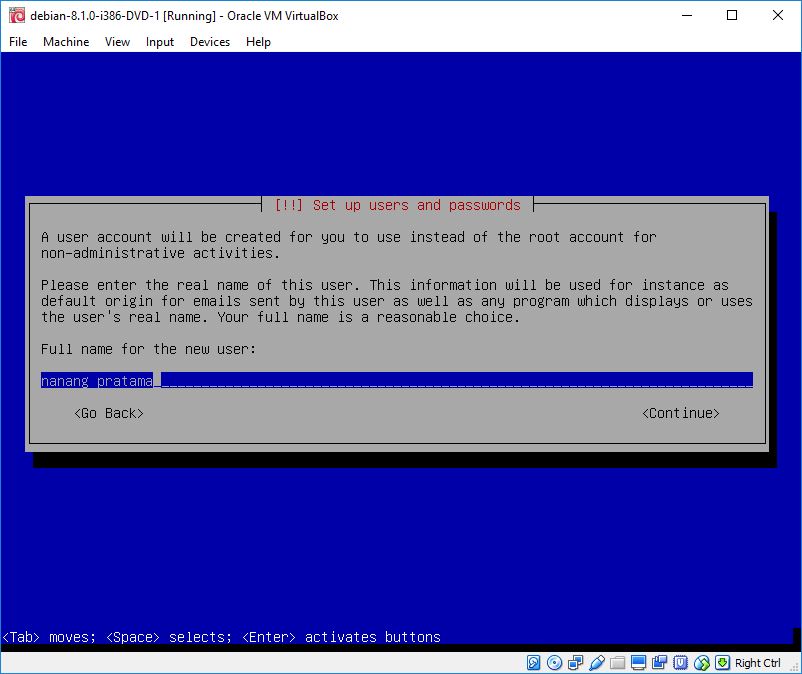802x674 pixels.
Task: Click the Tab/Space/Enter help text line
Action: coord(221,637)
